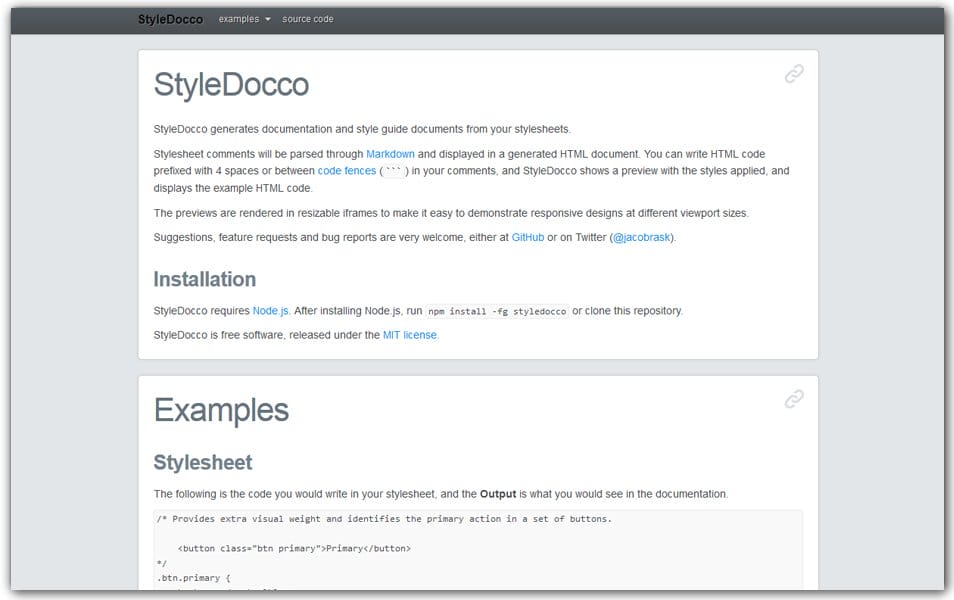Viewport: 954px width, 600px height.
Task: Click the Examples section heading
Action: [220, 409]
